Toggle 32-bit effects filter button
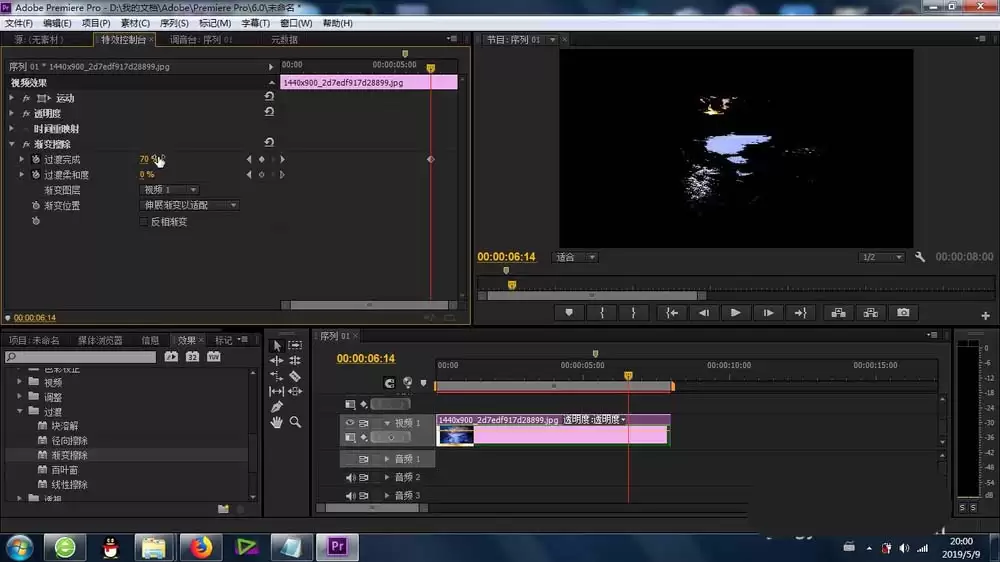 tap(193, 357)
